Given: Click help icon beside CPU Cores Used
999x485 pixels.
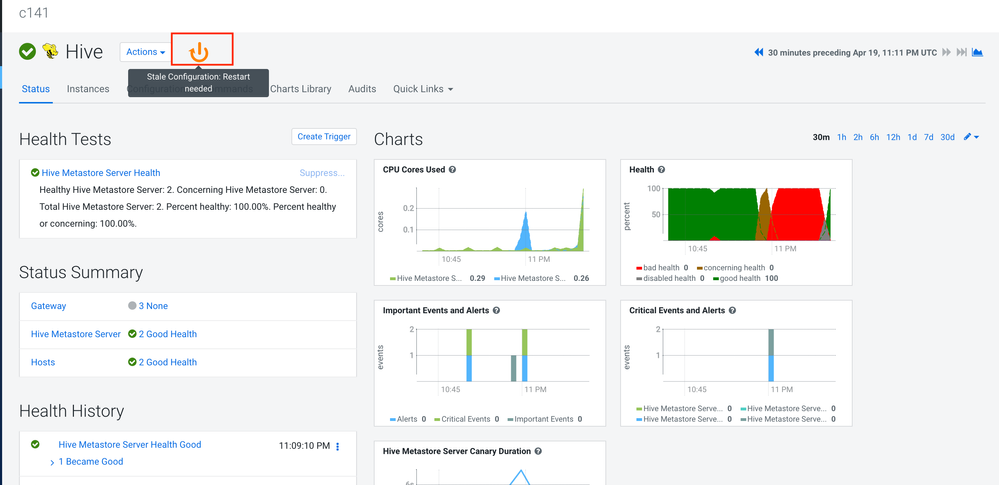Looking at the screenshot, I should tap(452, 170).
